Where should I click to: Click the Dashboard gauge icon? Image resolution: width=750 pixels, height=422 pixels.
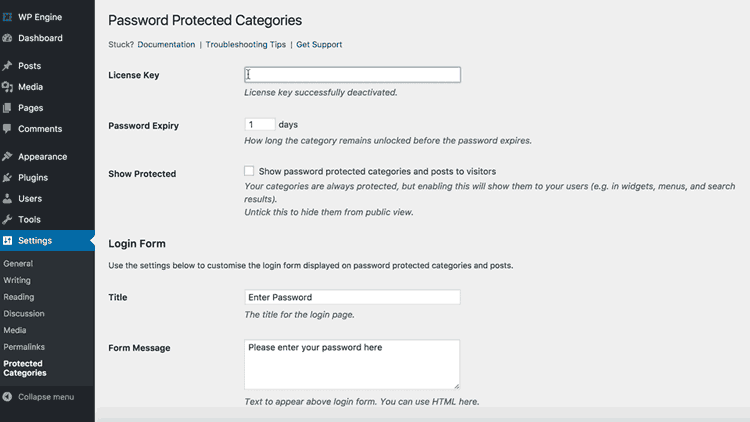(x=7, y=38)
